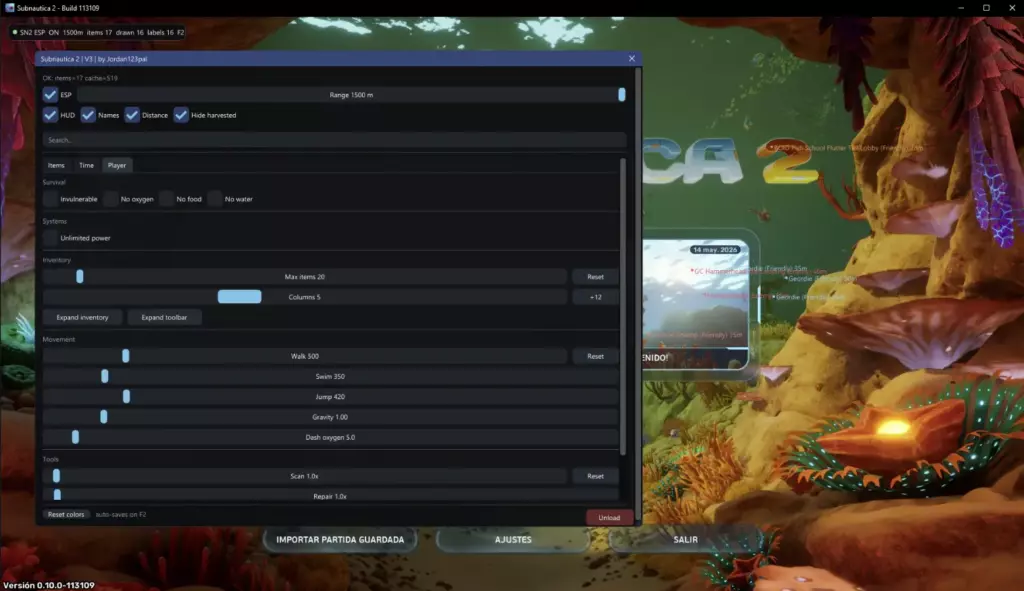Viewport: 1024px width, 591px height.
Task: Enable the No food option
Action: pyautogui.click(x=167, y=199)
